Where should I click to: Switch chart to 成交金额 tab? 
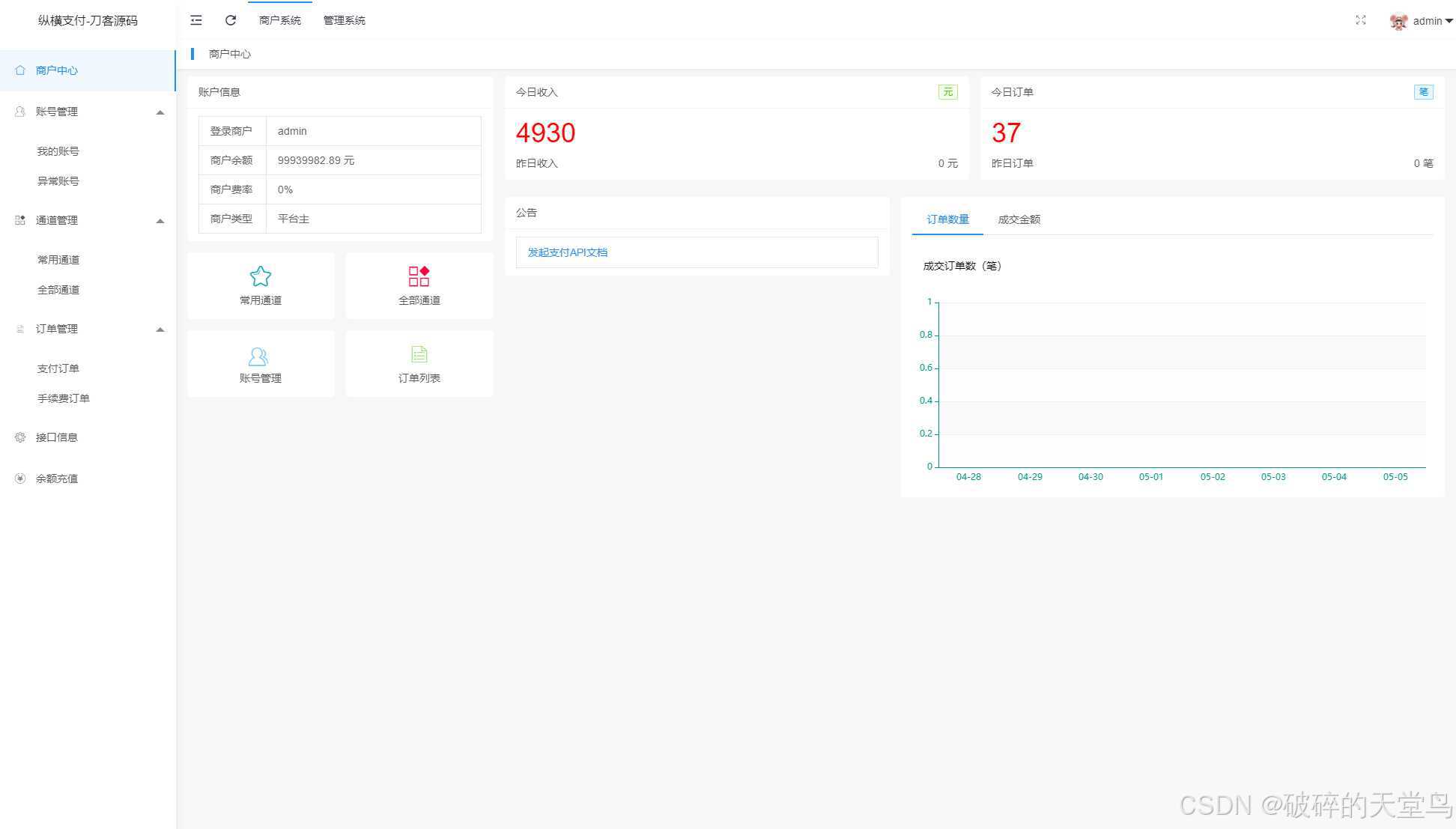1019,219
